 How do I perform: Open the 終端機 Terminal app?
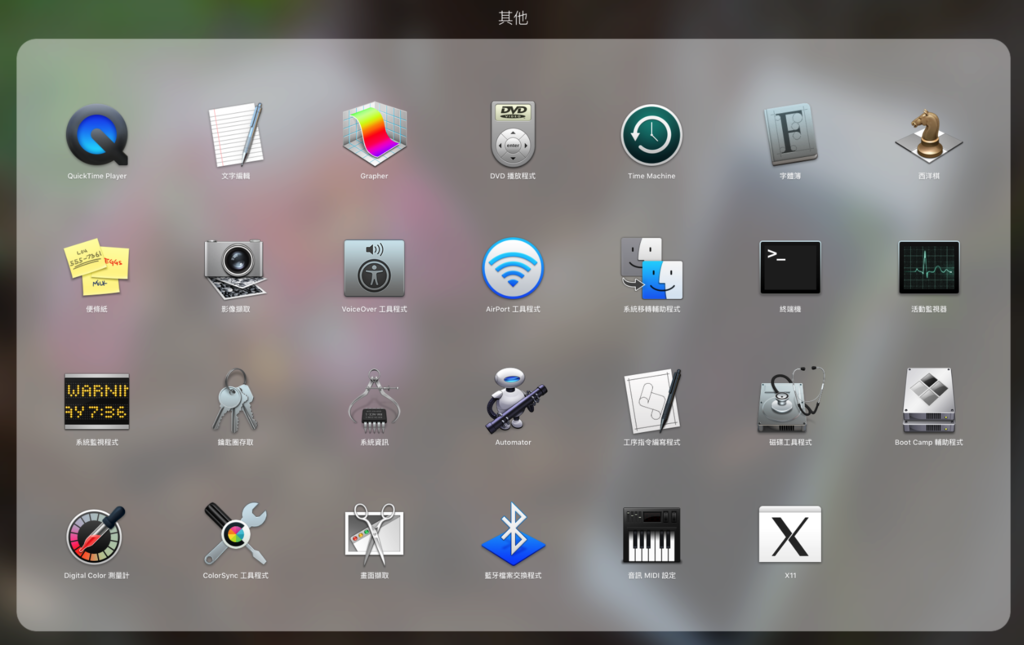[790, 268]
